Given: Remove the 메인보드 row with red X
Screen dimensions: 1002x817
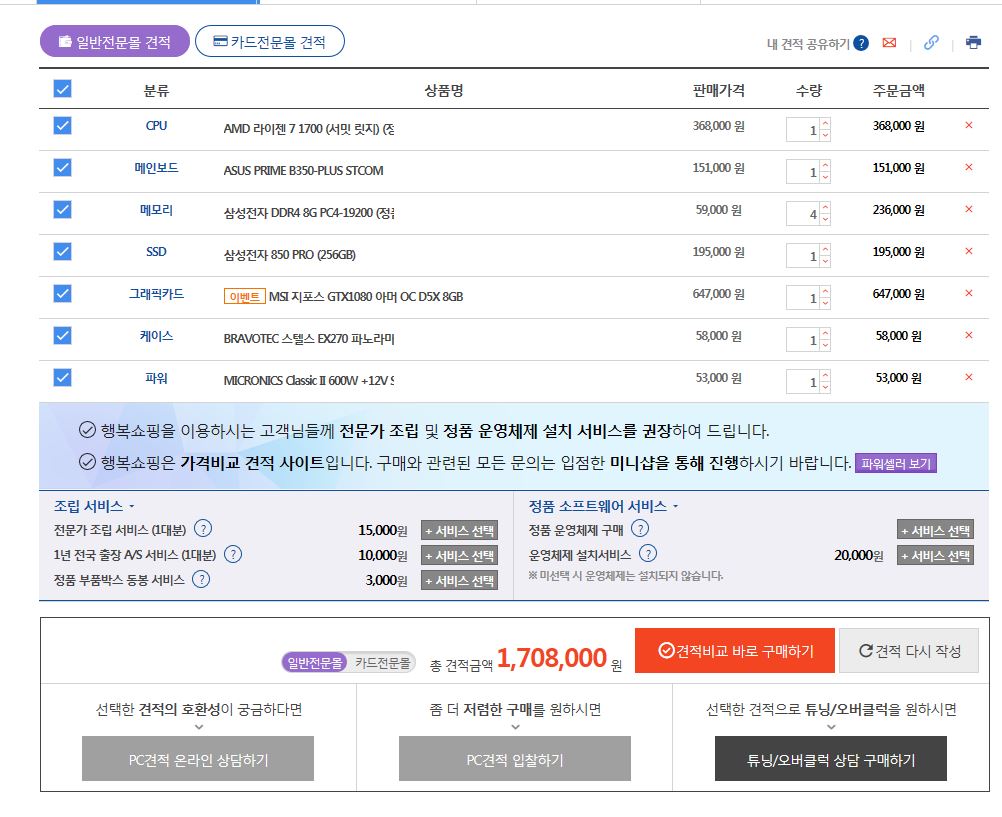Looking at the screenshot, I should tap(969, 167).
